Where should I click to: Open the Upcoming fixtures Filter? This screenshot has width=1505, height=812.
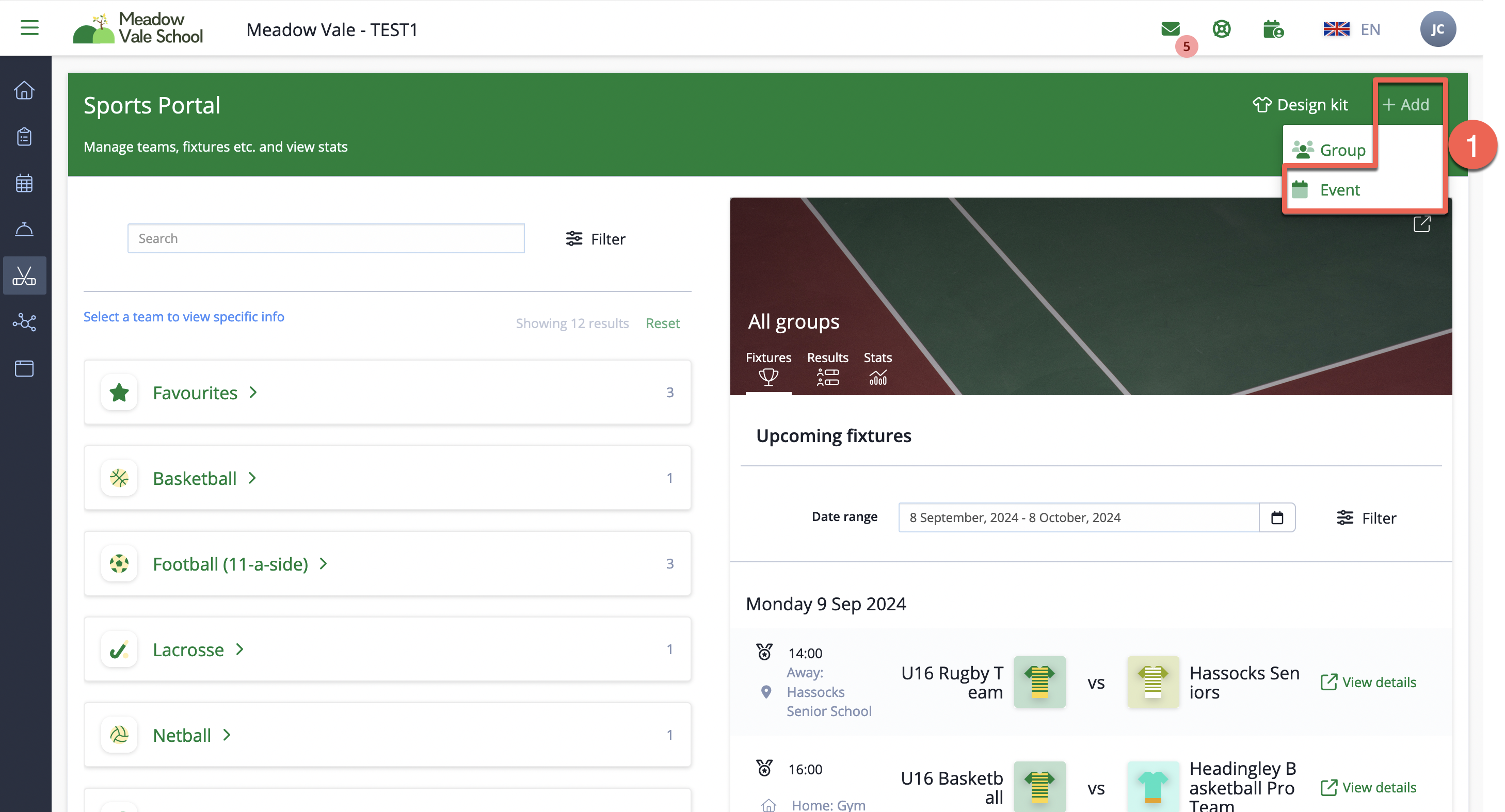pyautogui.click(x=1366, y=517)
